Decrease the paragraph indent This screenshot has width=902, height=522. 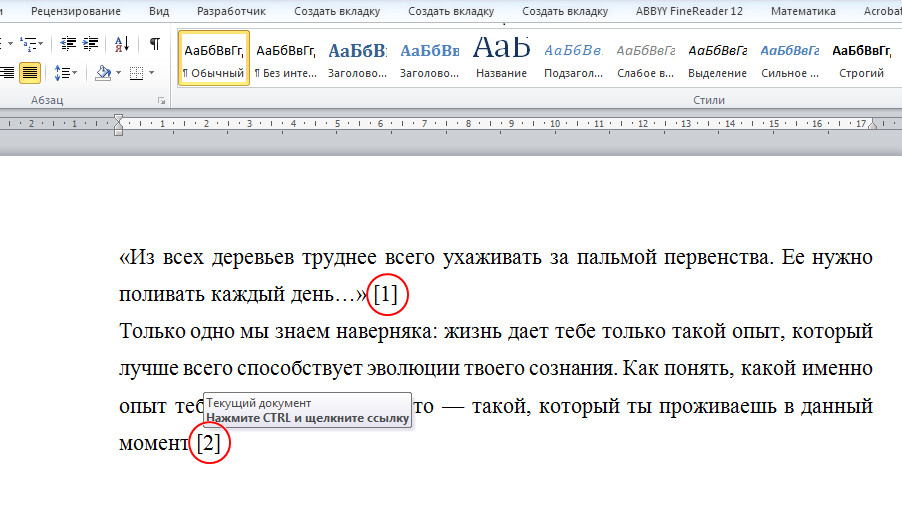68,44
